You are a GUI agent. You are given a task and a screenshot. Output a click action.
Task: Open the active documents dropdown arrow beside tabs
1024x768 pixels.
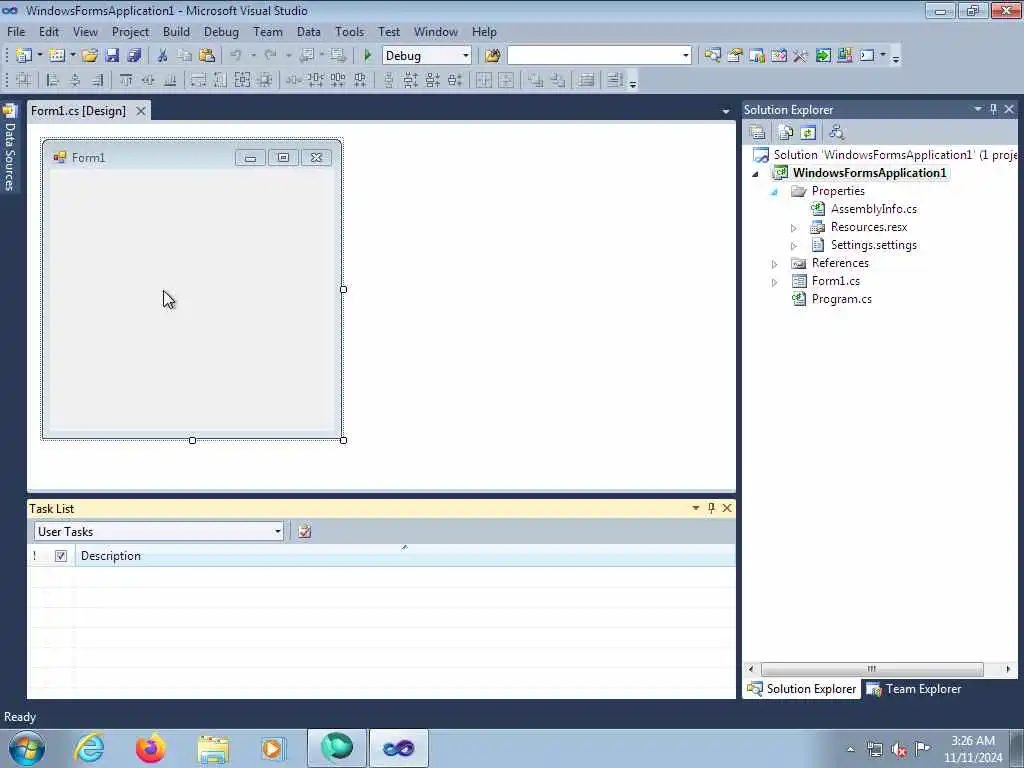(726, 112)
